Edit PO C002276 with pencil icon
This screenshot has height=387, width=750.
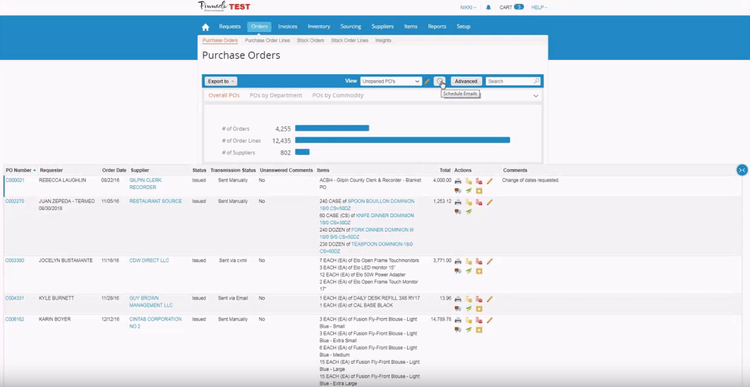pos(490,202)
